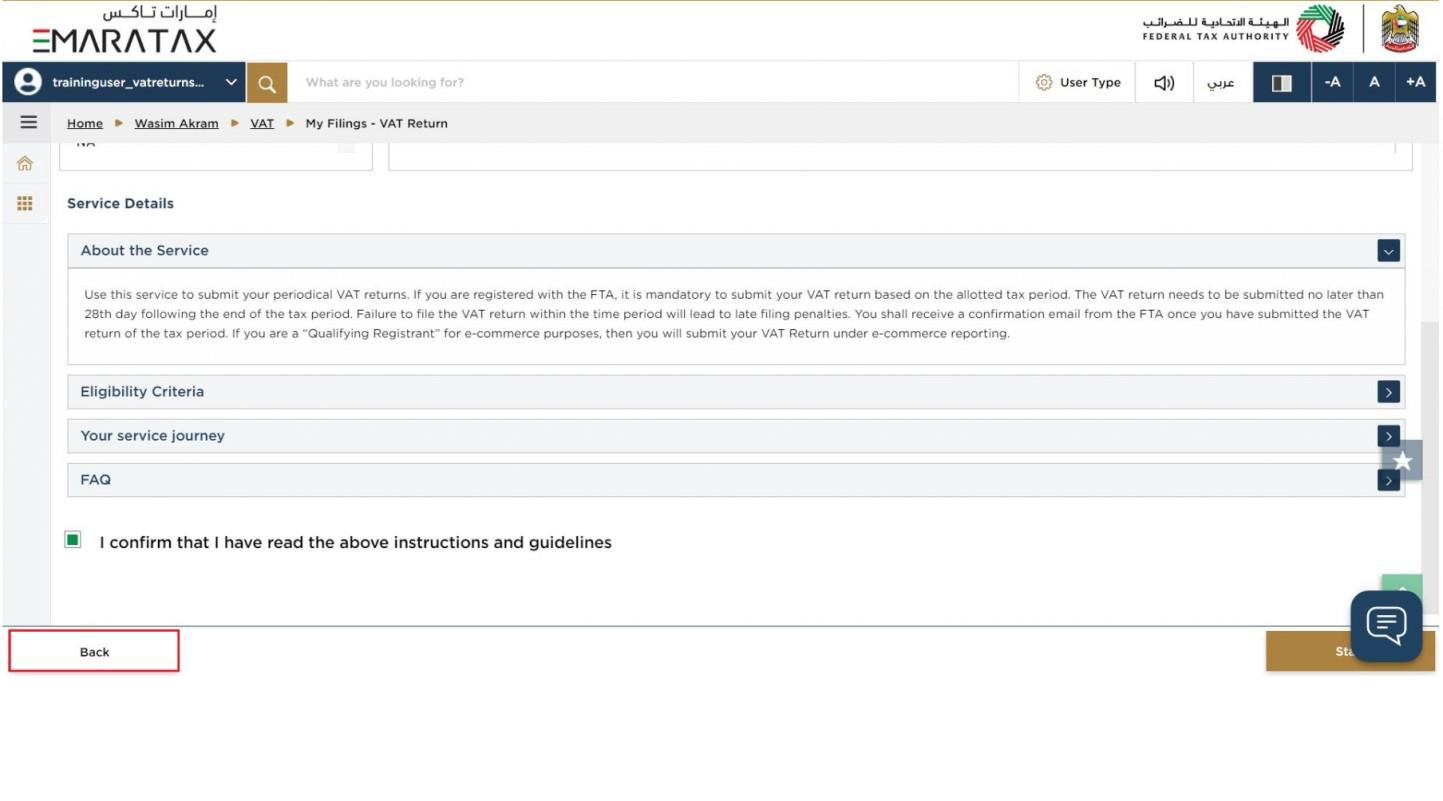
Task: Focus the 'What are you looking for?' search field
Action: (653, 83)
